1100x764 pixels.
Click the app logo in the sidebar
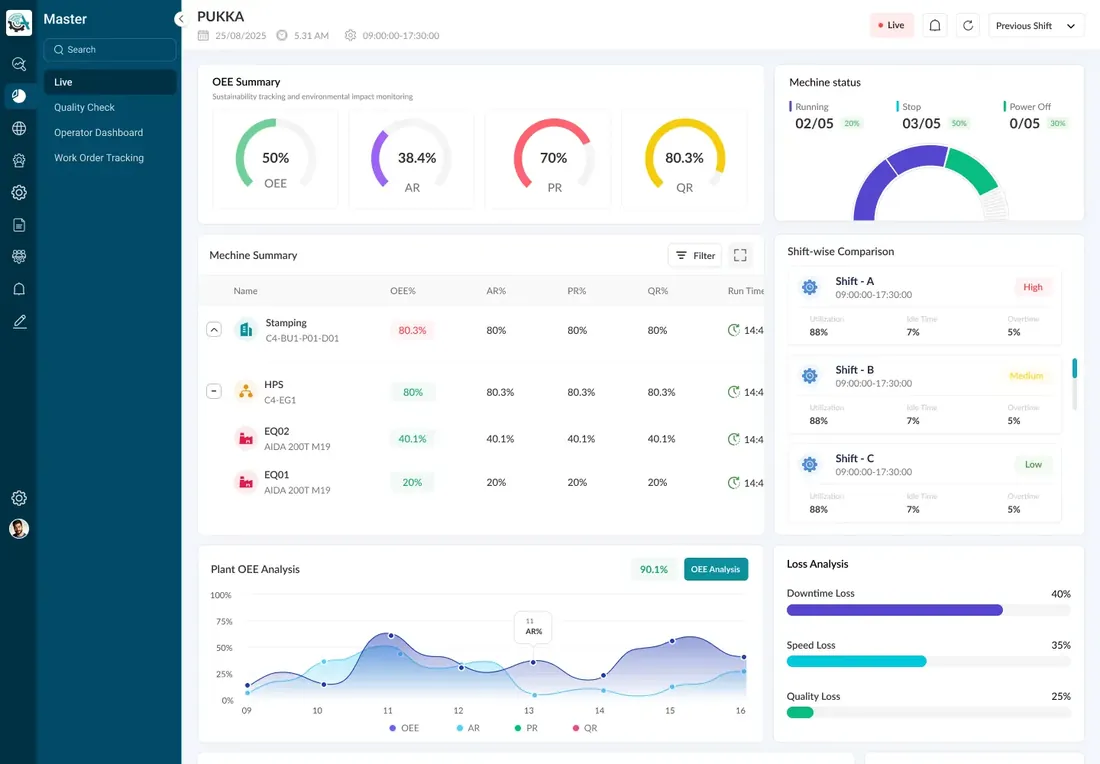click(x=19, y=22)
